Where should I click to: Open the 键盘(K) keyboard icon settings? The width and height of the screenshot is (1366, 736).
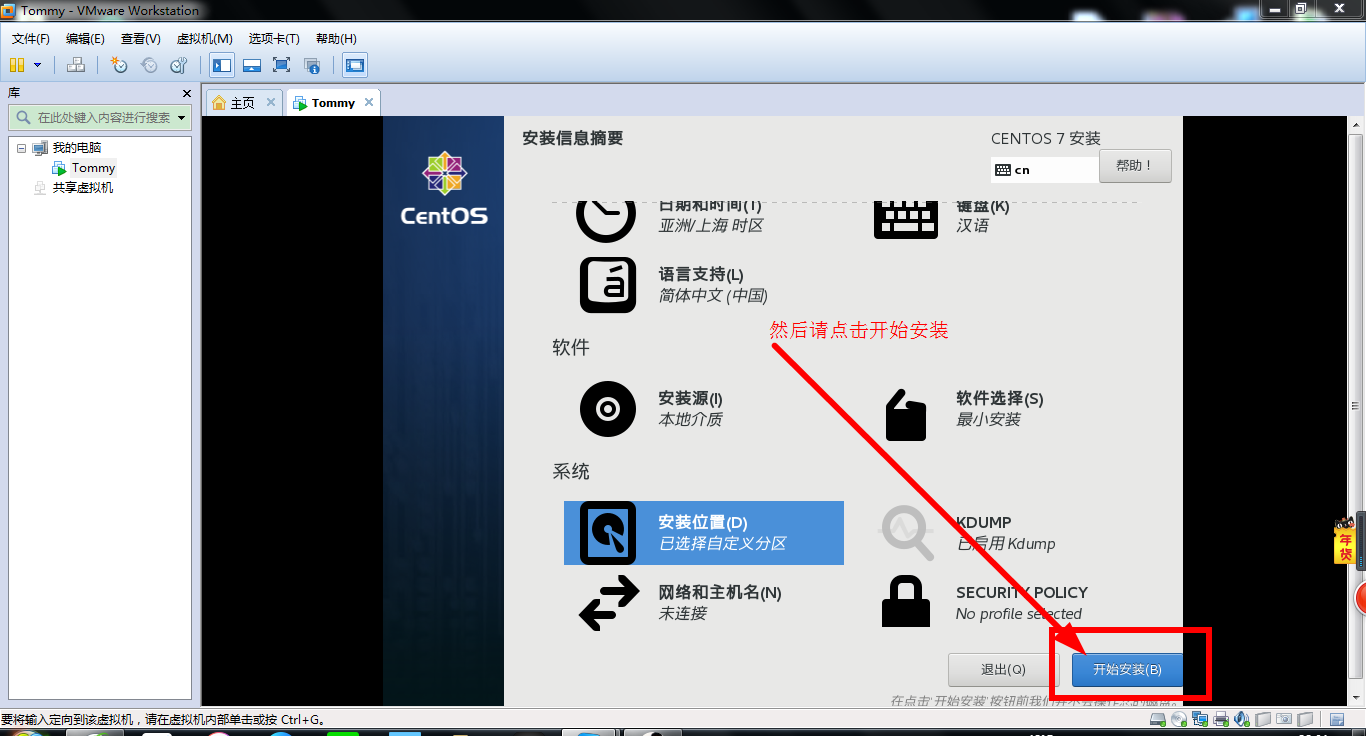(x=906, y=218)
